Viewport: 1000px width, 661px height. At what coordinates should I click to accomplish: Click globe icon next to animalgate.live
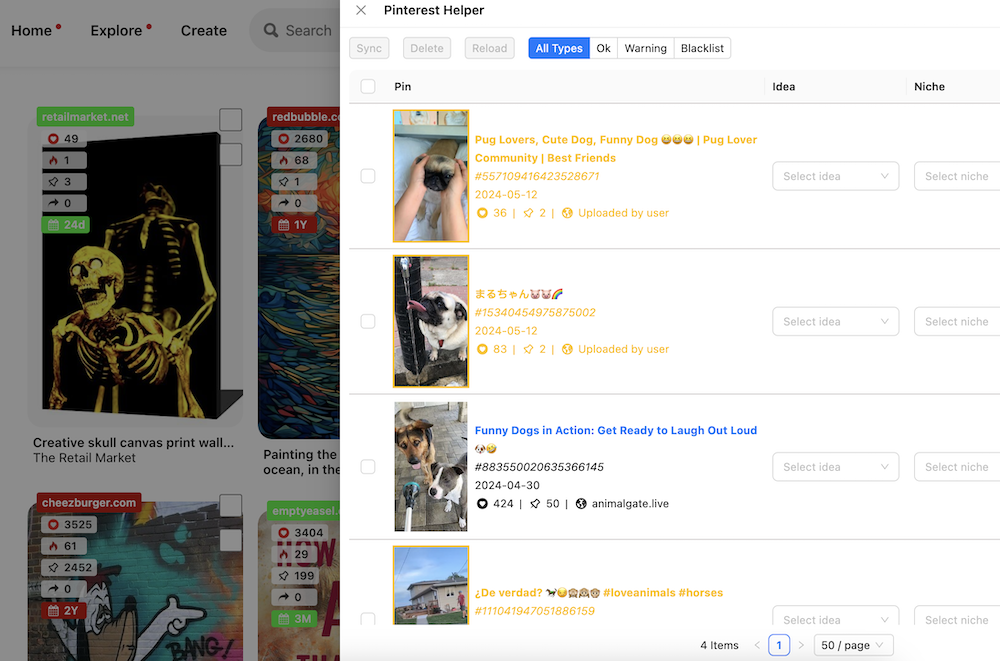581,504
